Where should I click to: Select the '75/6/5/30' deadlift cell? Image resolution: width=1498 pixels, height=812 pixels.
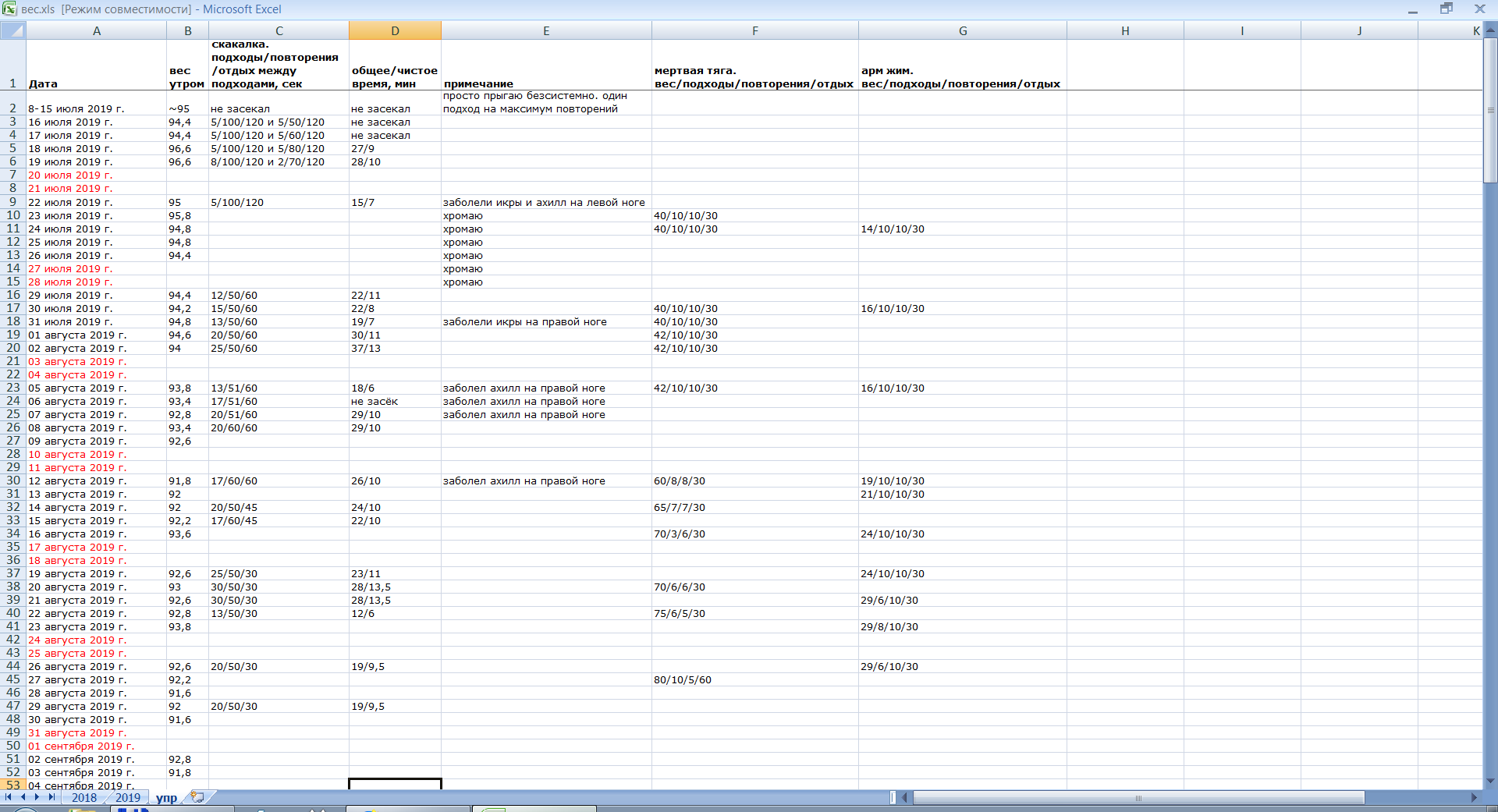click(x=755, y=613)
